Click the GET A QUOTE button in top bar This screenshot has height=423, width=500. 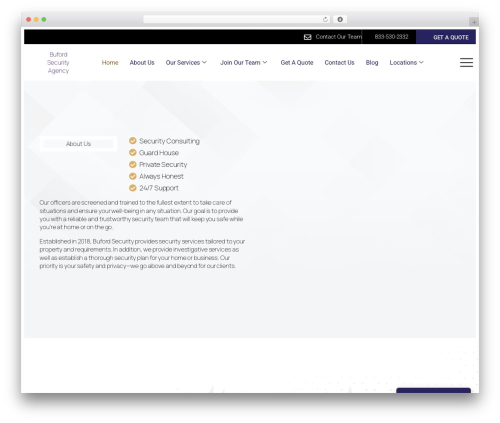[446, 37]
